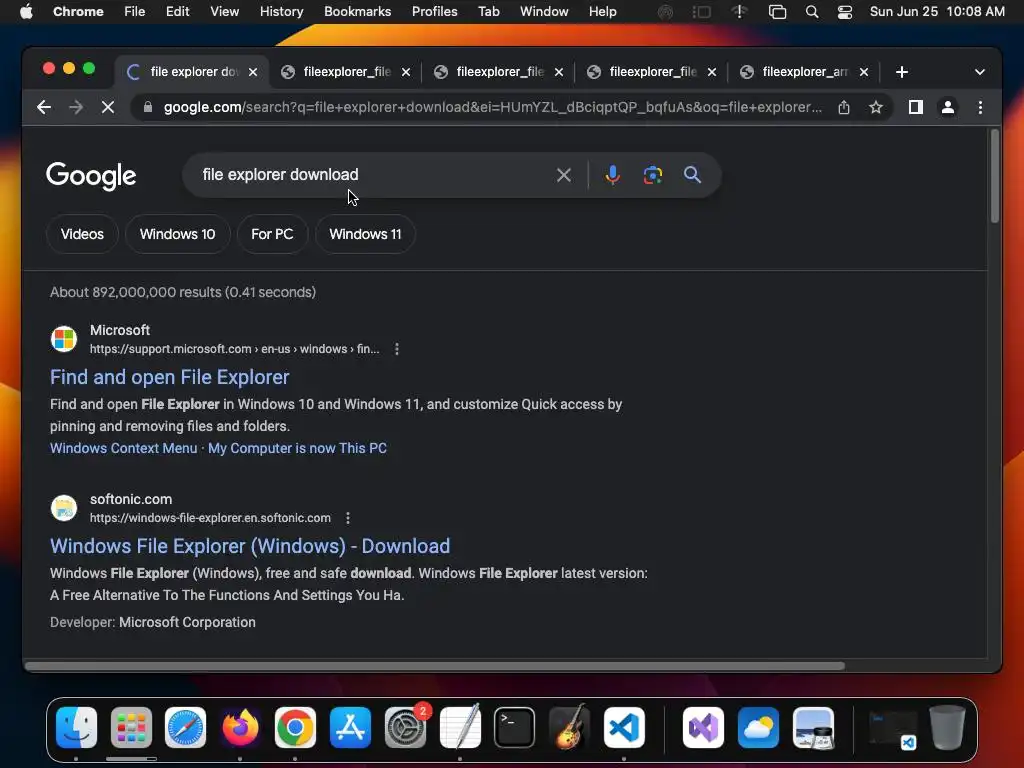The width and height of the screenshot is (1024, 768).
Task: Open Chrome's three-dot menu
Action: coord(980,107)
